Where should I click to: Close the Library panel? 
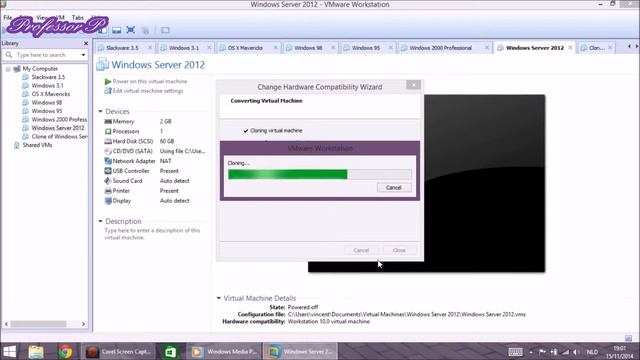[86, 43]
